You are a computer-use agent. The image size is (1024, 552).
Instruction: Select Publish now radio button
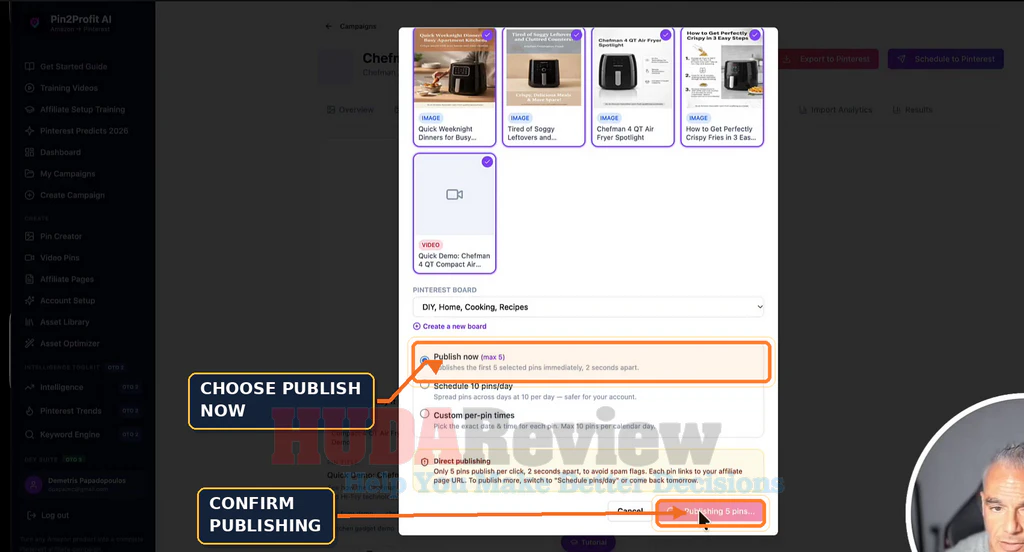[x=424, y=359]
